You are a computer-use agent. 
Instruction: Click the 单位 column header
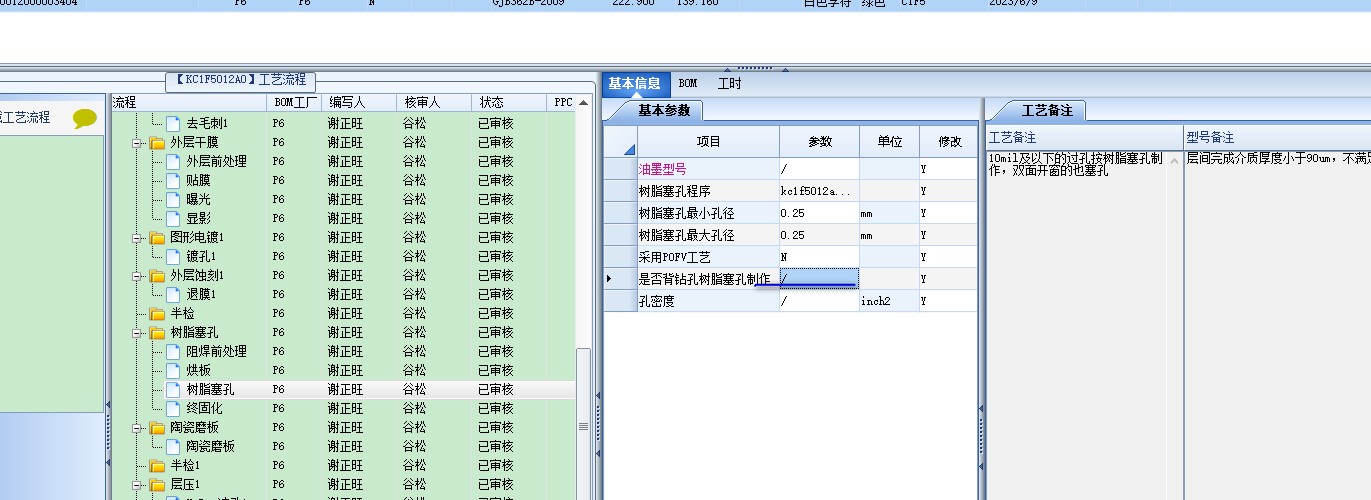(889, 141)
